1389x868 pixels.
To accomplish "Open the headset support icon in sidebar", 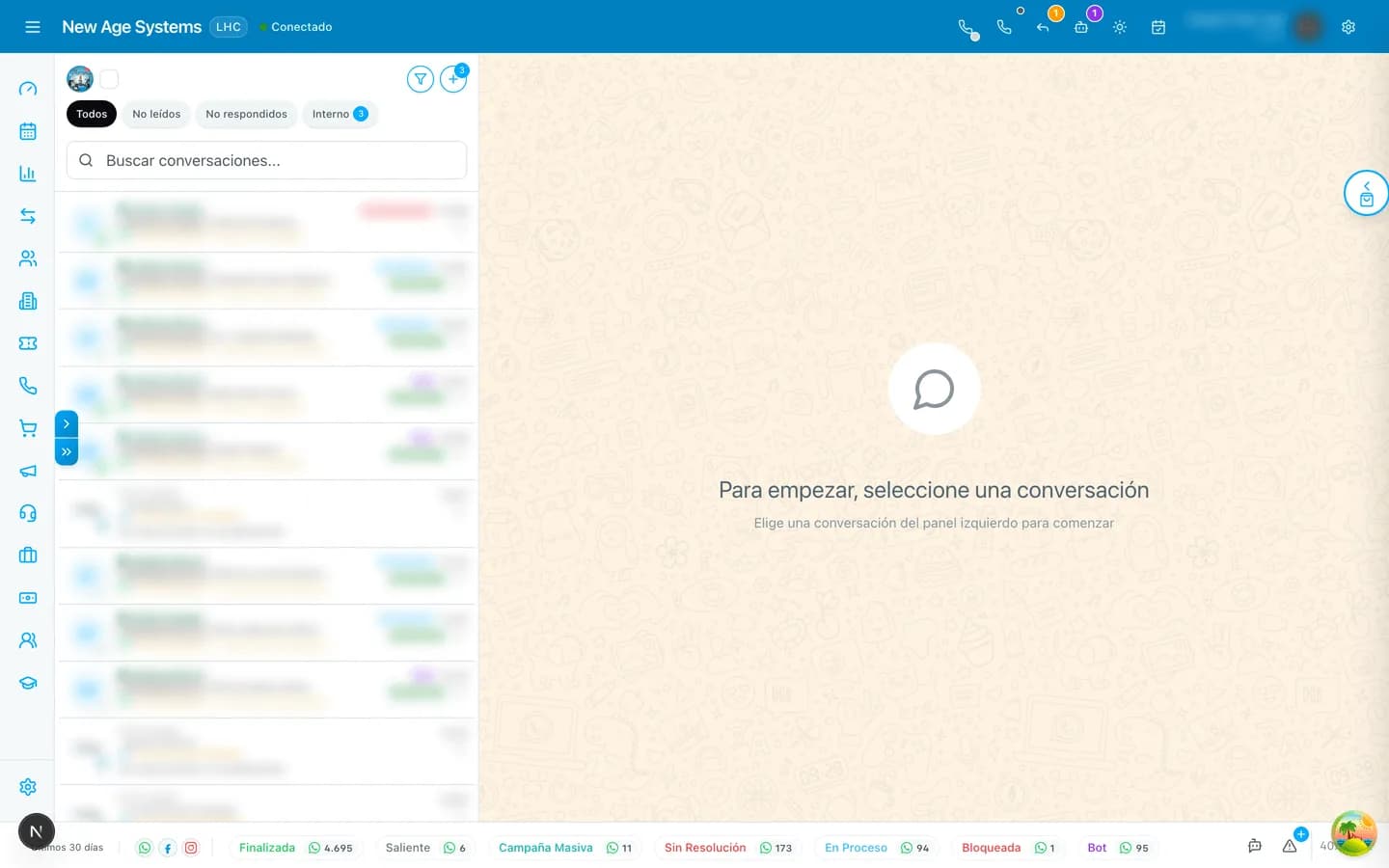I will 28,513.
